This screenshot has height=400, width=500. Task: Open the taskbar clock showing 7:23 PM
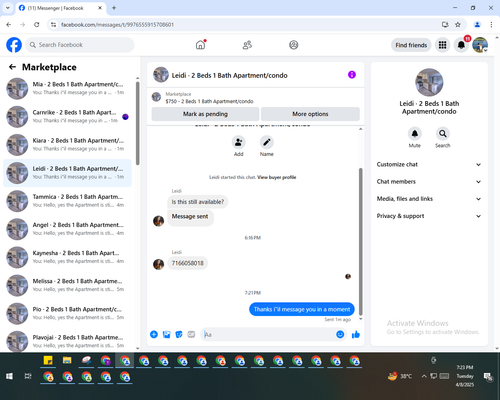[x=465, y=376]
